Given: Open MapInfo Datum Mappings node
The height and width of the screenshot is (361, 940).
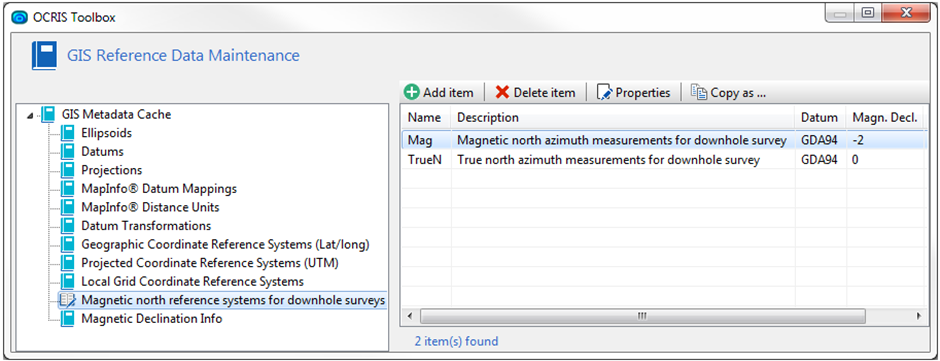Looking at the screenshot, I should 159,188.
